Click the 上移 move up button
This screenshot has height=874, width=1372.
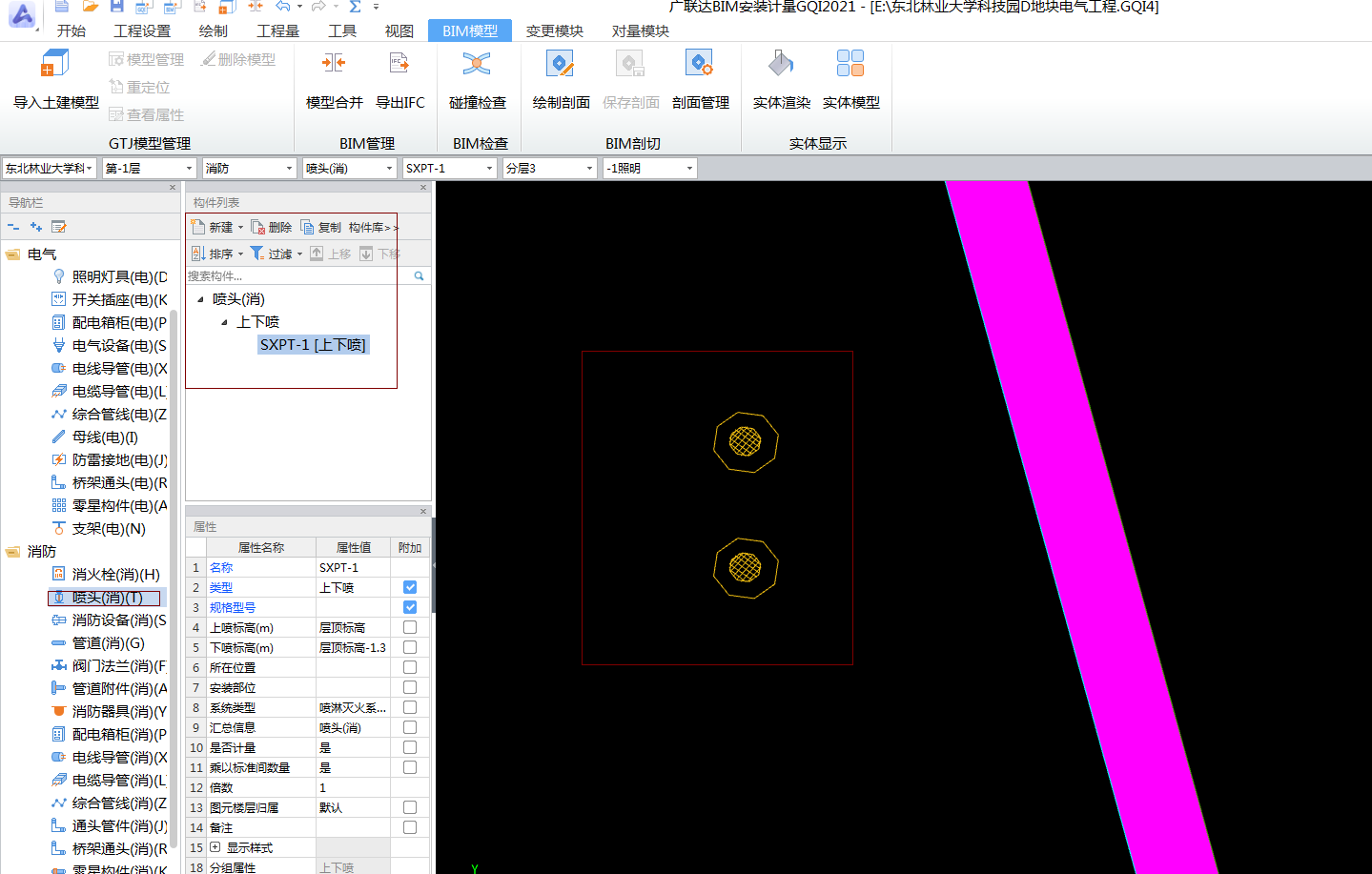click(331, 254)
